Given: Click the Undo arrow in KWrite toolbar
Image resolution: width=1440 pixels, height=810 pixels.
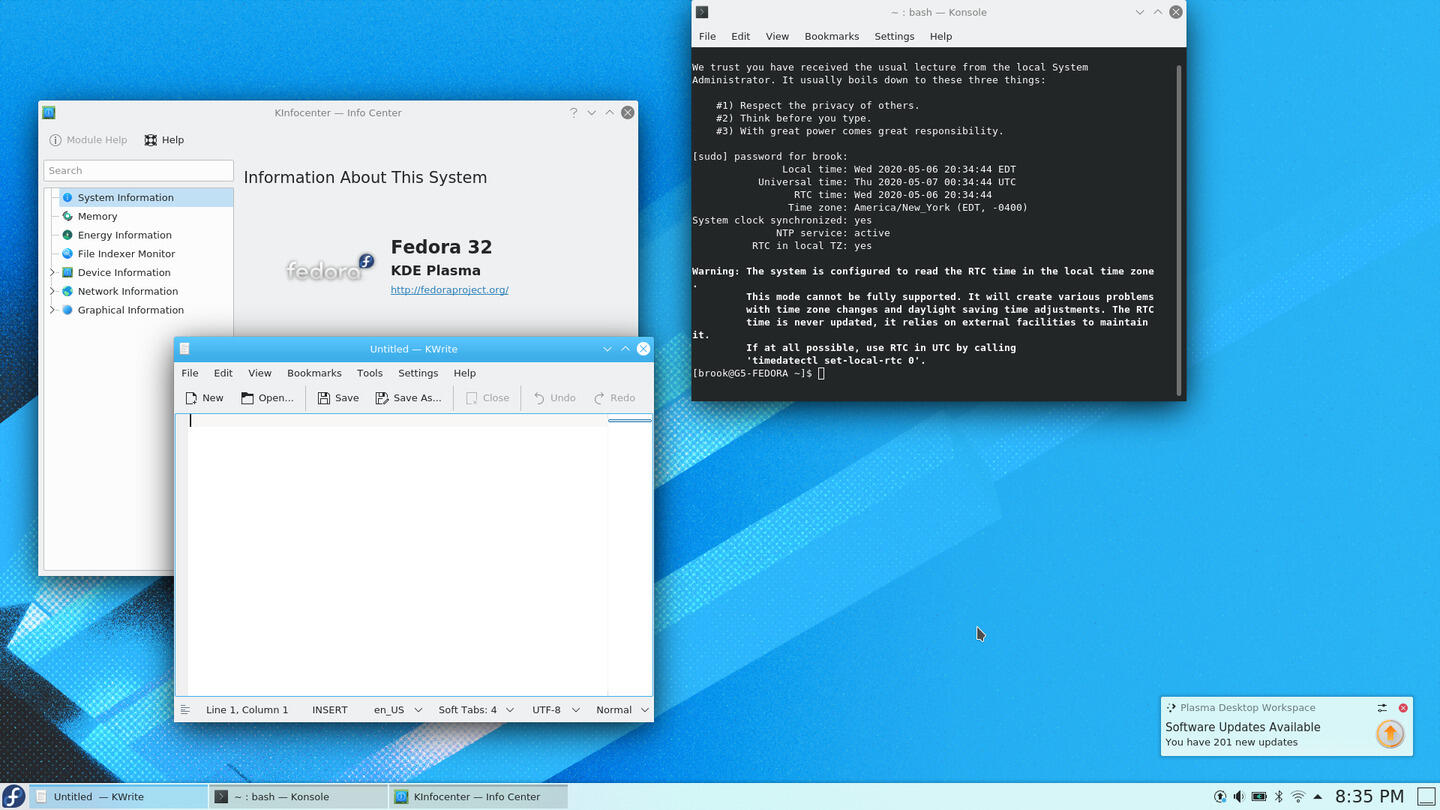Looking at the screenshot, I should [539, 398].
